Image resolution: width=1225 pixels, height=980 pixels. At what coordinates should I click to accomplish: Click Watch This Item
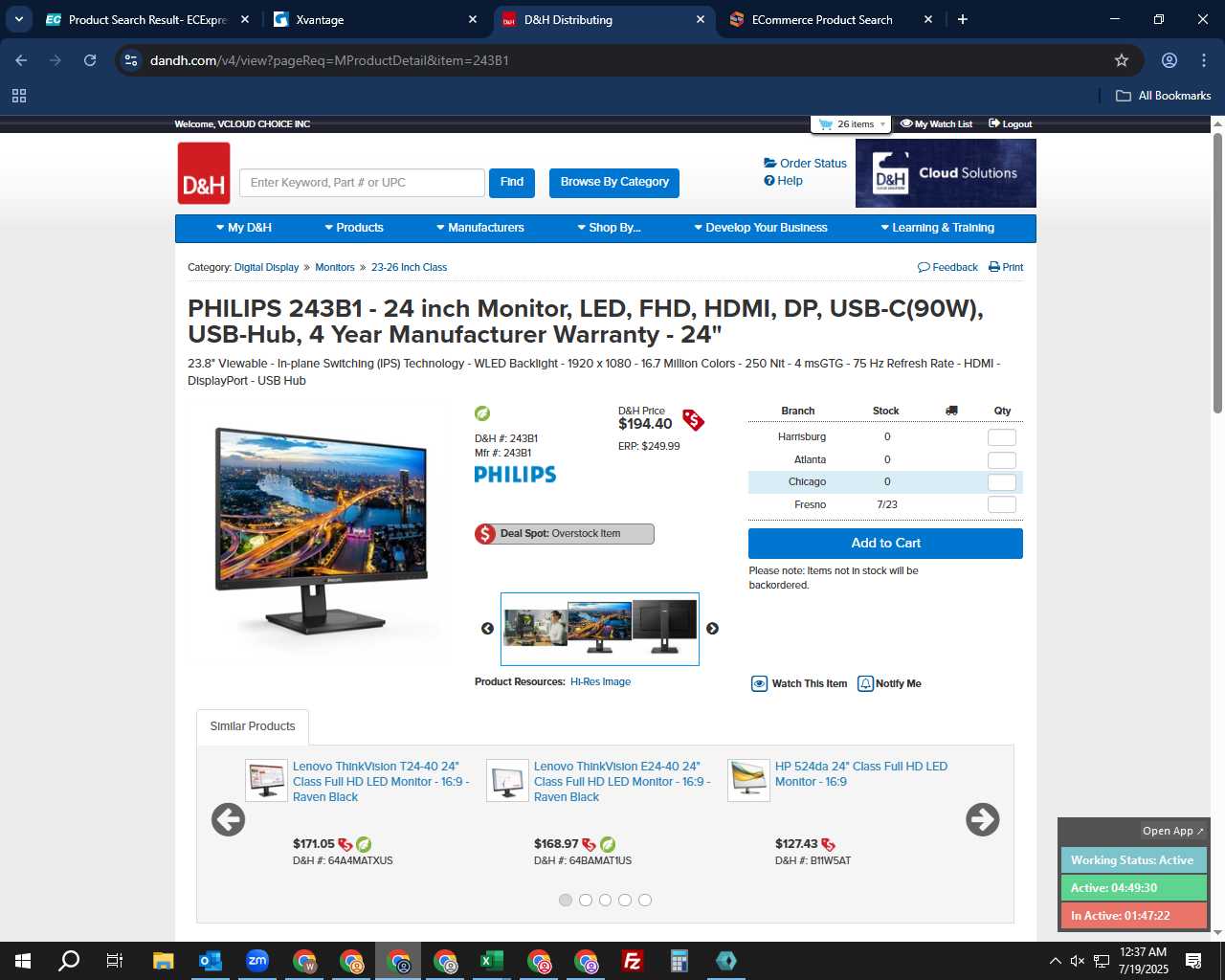(x=799, y=683)
